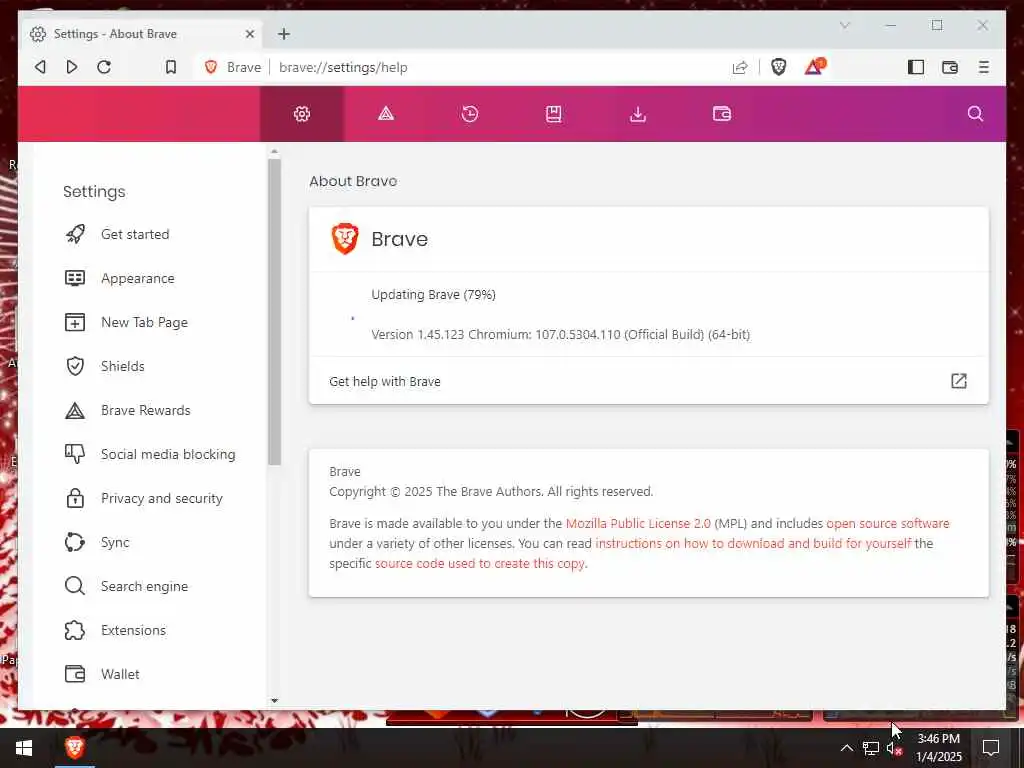
Task: Open the Windows Start menu
Action: (x=24, y=748)
